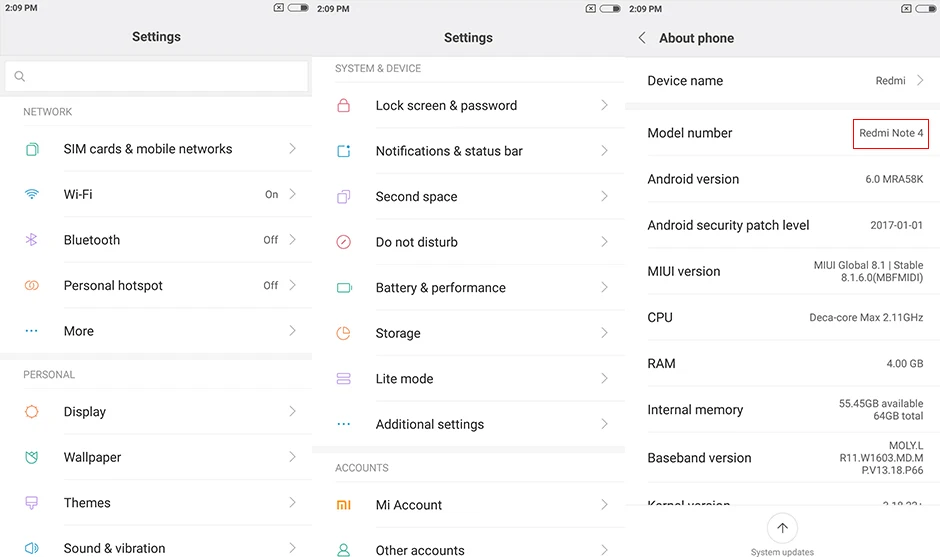Tap the System updates label
The image size is (940, 557).
coord(782,552)
